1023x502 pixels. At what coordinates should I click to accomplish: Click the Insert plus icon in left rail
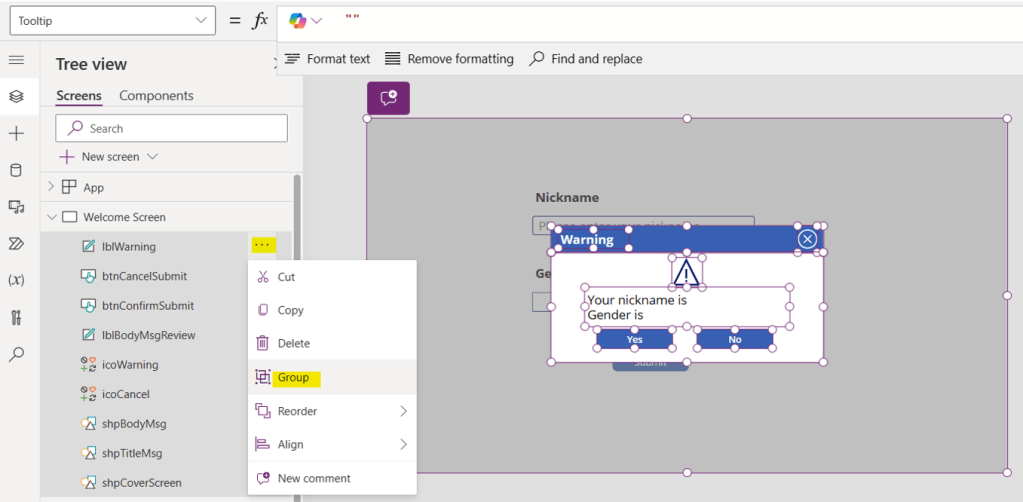(16, 134)
